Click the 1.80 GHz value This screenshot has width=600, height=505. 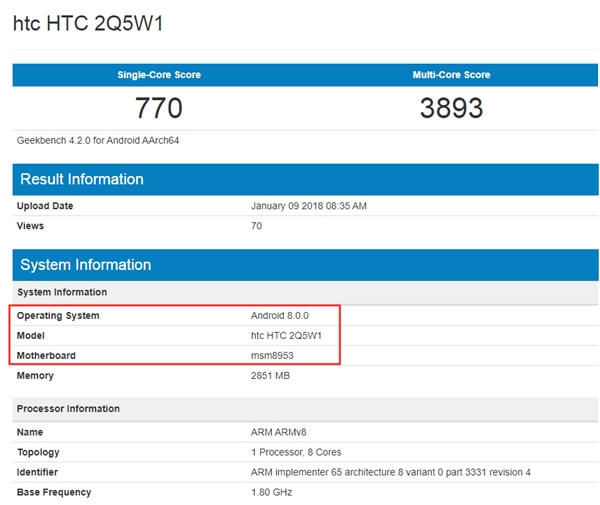tap(271, 492)
